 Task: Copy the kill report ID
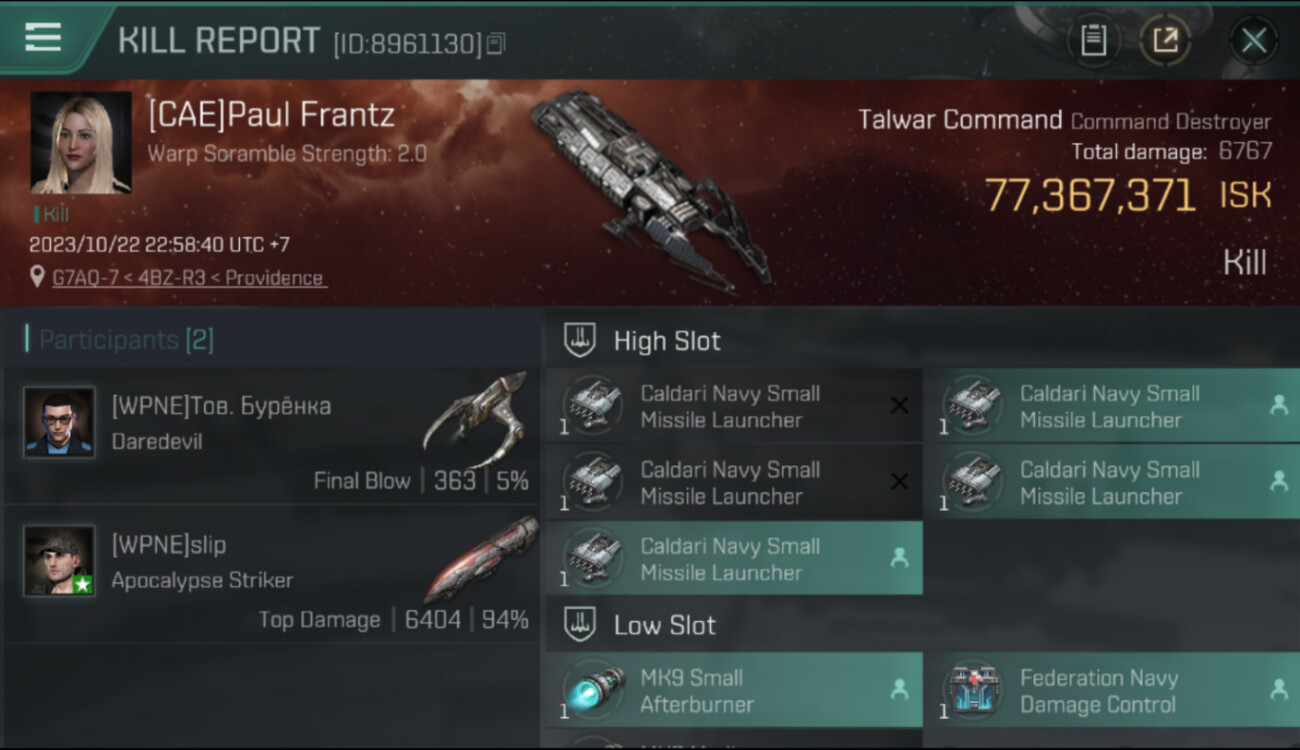(497, 43)
